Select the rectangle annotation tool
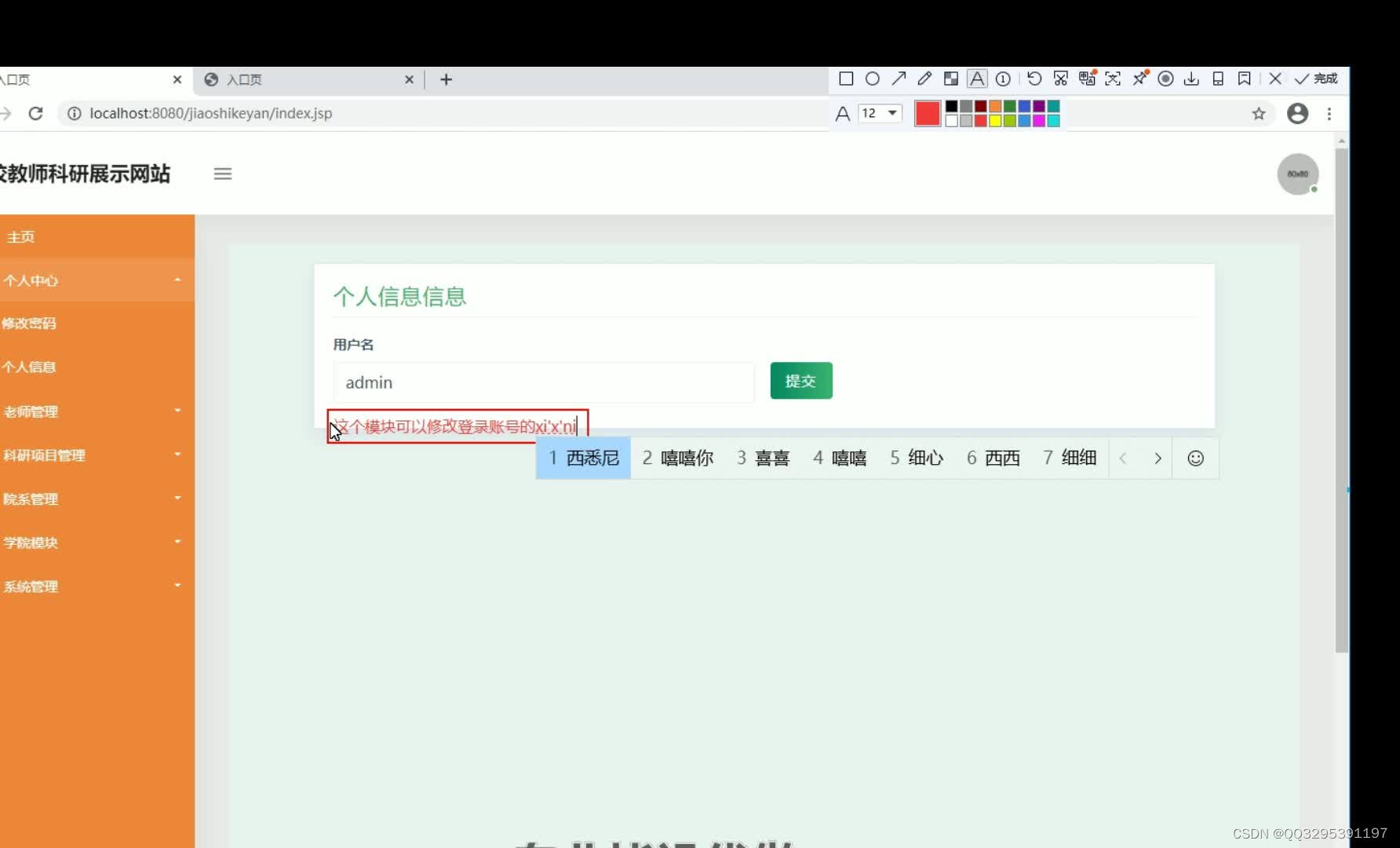The image size is (1400, 848). 846,79
